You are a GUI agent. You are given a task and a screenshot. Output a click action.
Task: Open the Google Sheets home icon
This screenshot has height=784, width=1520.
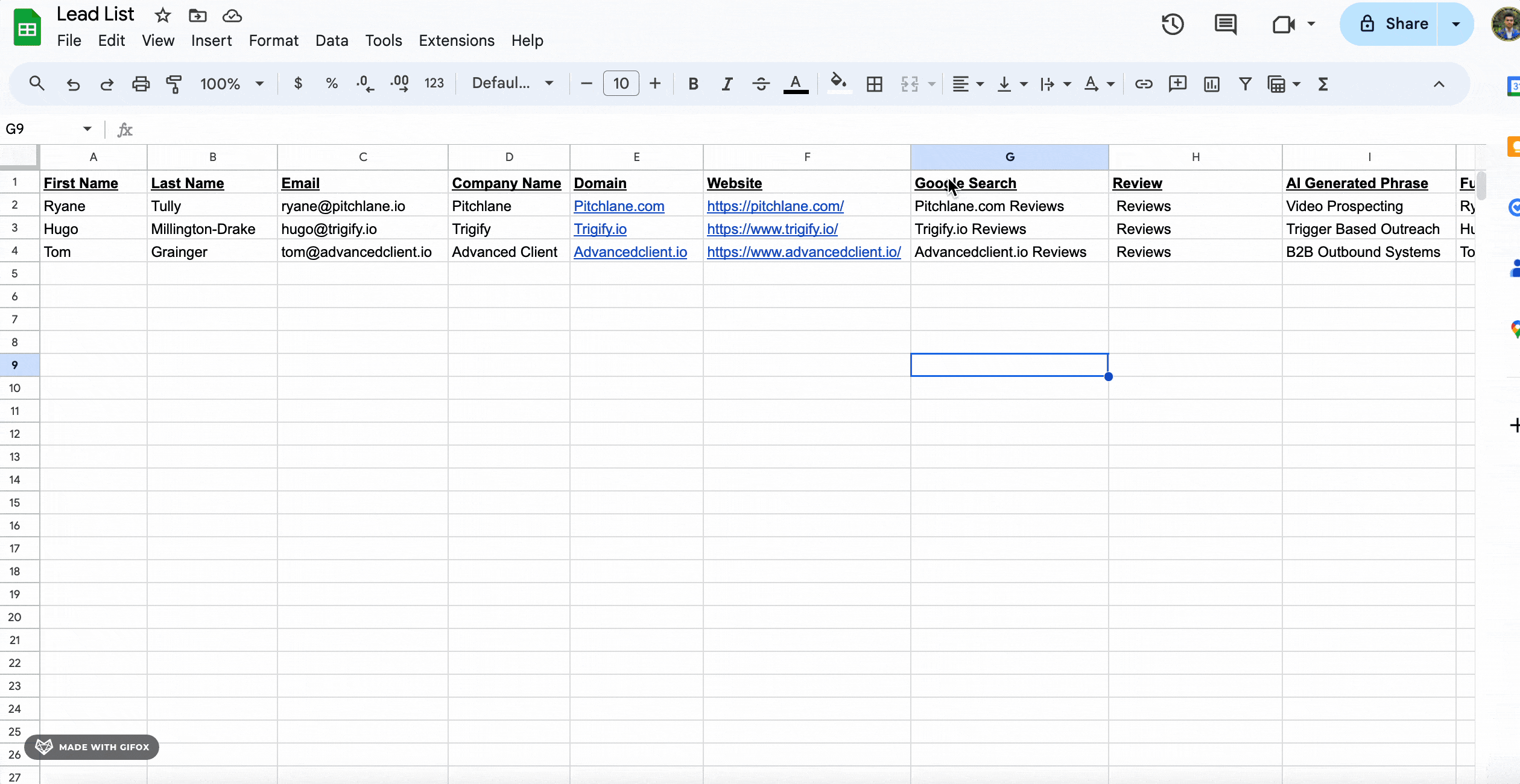tap(27, 27)
